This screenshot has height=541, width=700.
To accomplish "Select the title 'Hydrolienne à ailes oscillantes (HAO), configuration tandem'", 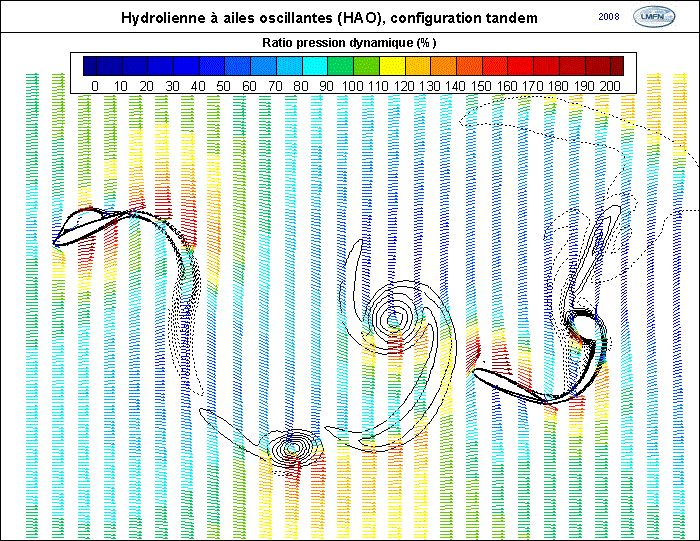I will pyautogui.click(x=329, y=18).
